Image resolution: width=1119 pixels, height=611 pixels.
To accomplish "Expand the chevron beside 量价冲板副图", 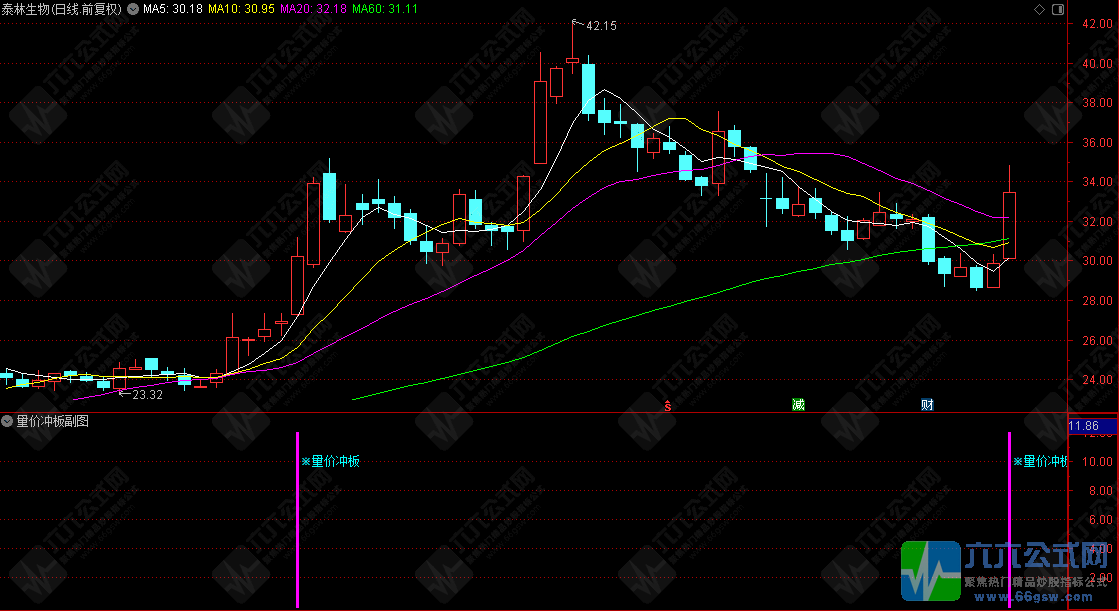I will click(7, 421).
